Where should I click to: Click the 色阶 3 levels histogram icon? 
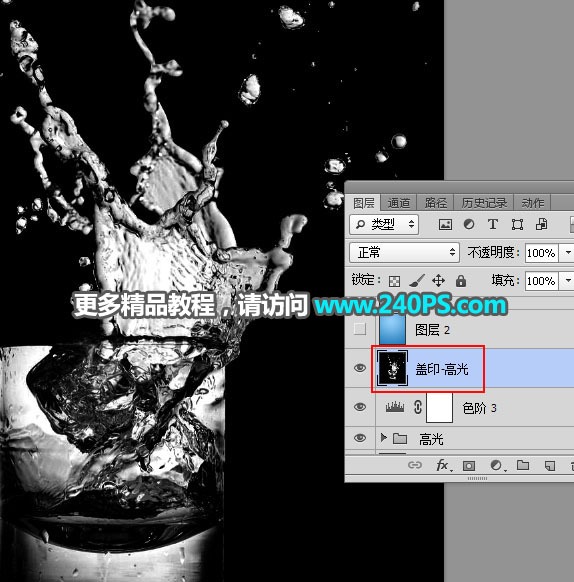pyautogui.click(x=395, y=407)
